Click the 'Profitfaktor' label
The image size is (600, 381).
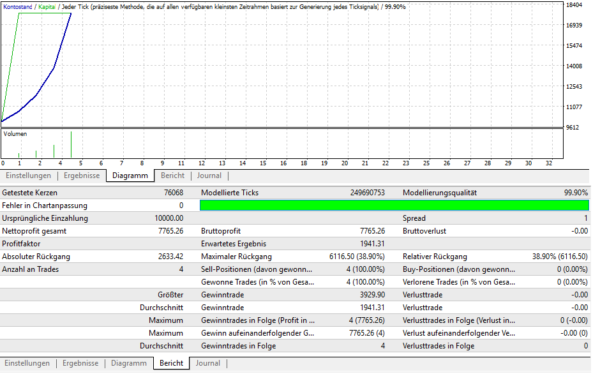21,244
